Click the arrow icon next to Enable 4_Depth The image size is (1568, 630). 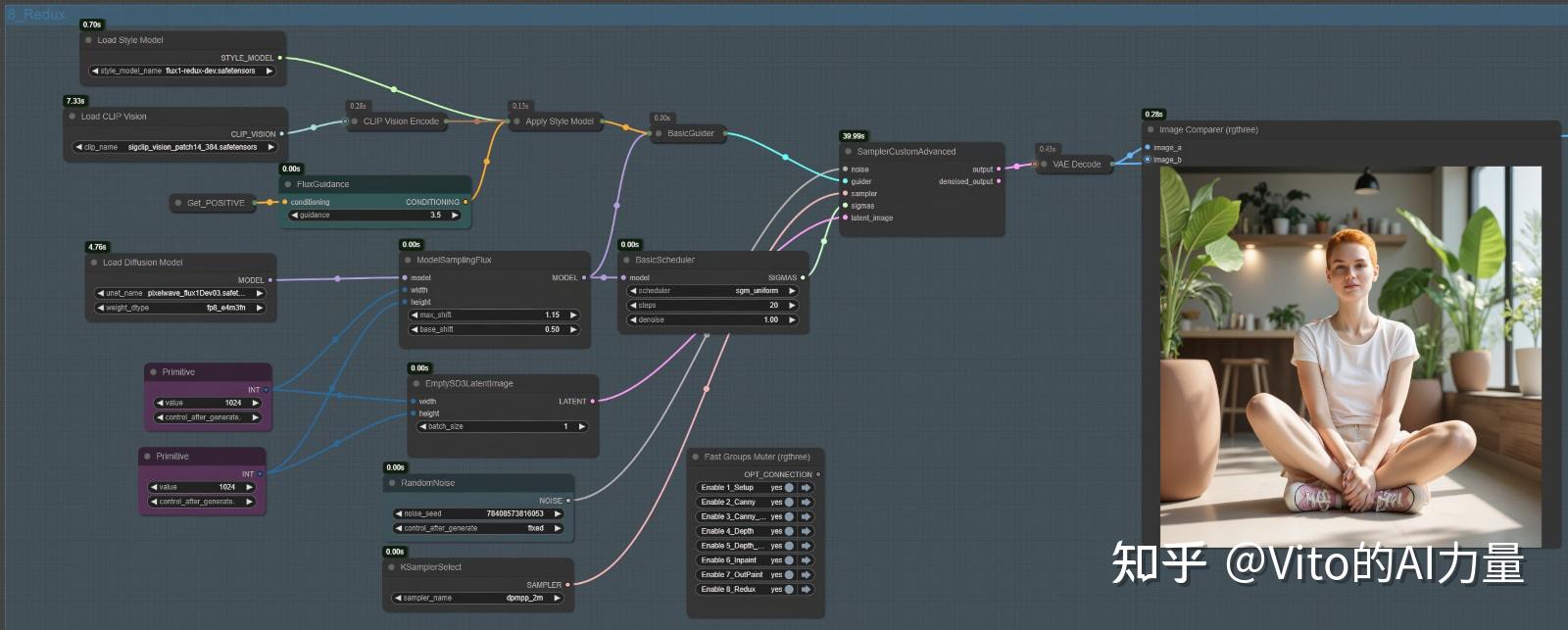806,531
